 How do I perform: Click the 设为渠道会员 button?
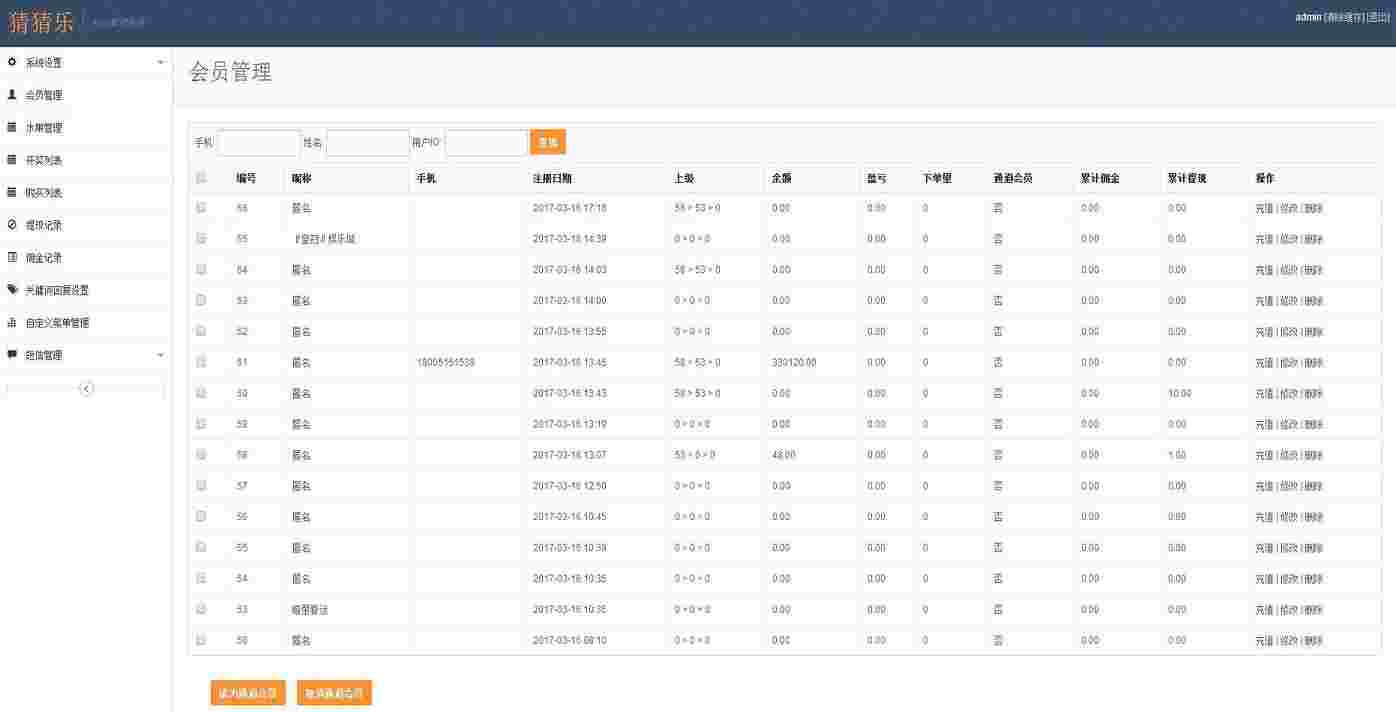tap(248, 693)
